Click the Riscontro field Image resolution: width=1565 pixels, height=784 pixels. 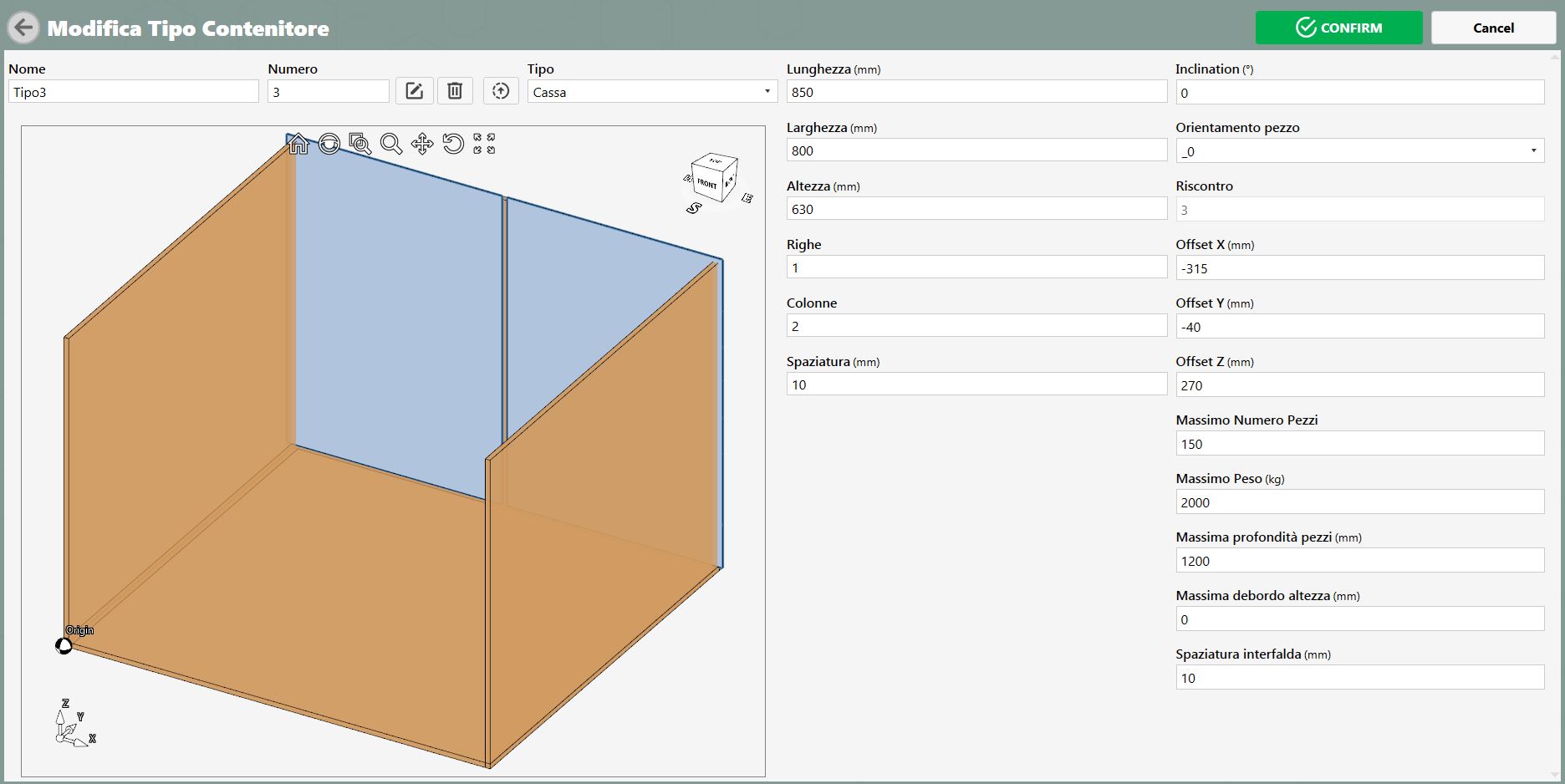1359,210
